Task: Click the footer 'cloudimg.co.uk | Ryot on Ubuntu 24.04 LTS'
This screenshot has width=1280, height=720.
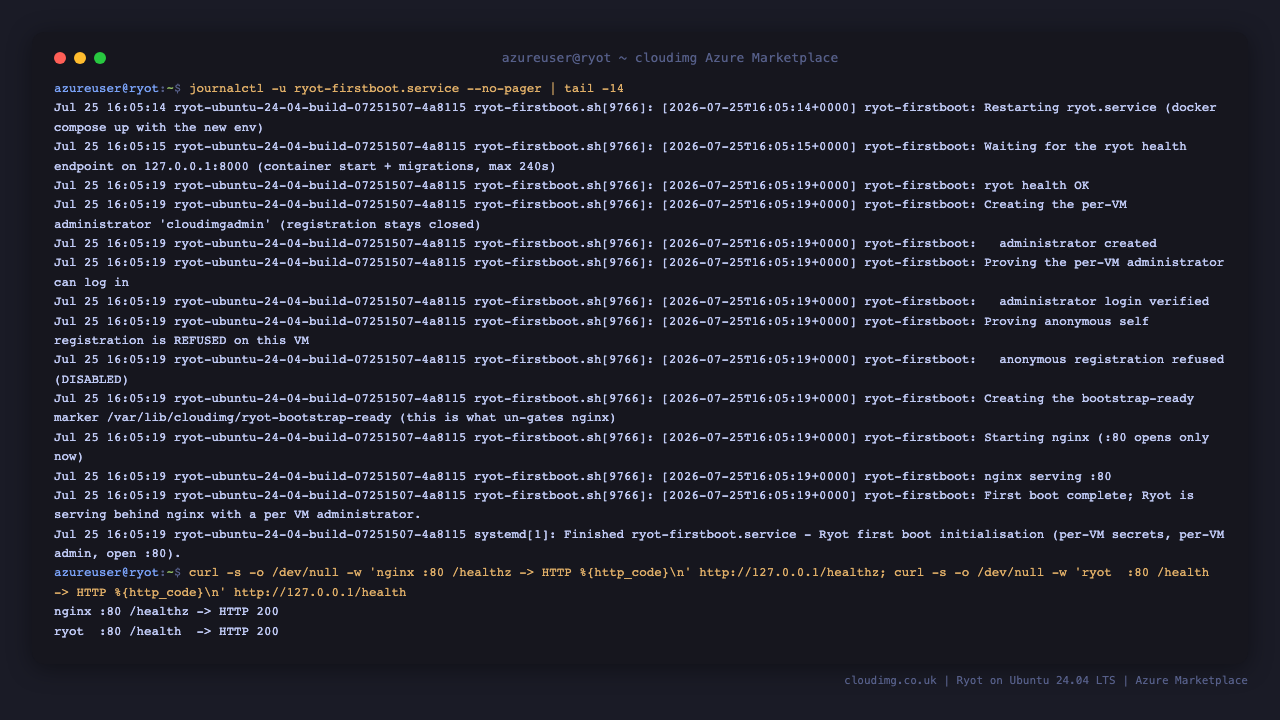Action: 979,680
